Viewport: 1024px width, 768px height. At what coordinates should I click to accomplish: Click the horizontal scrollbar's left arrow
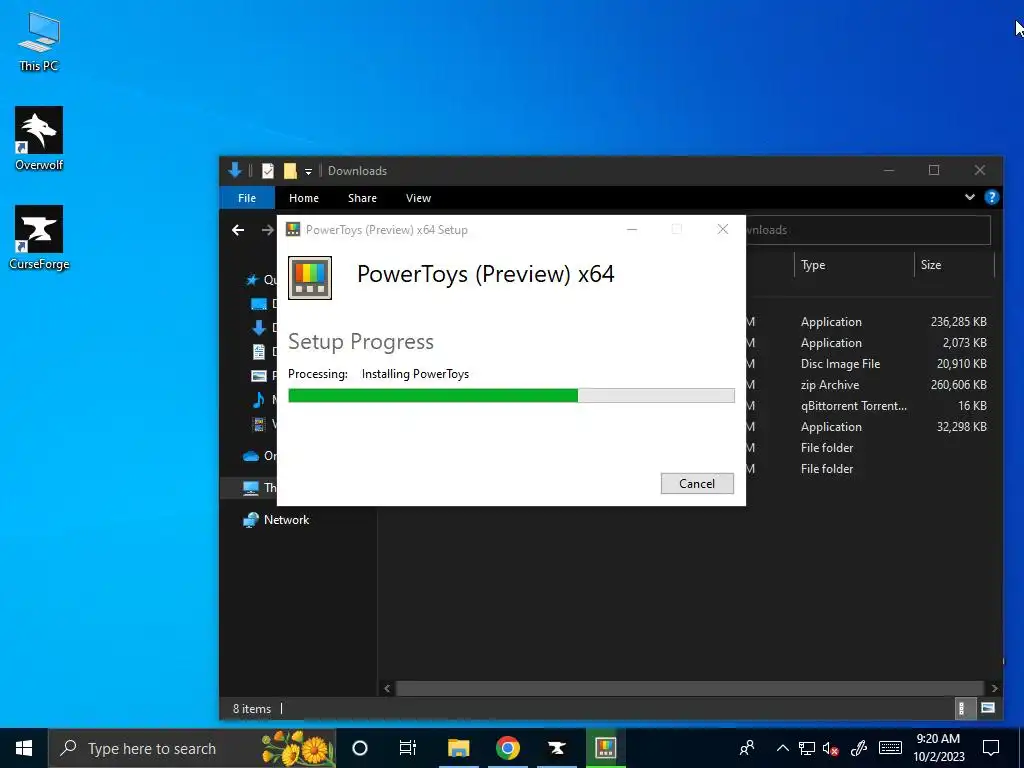tap(387, 688)
